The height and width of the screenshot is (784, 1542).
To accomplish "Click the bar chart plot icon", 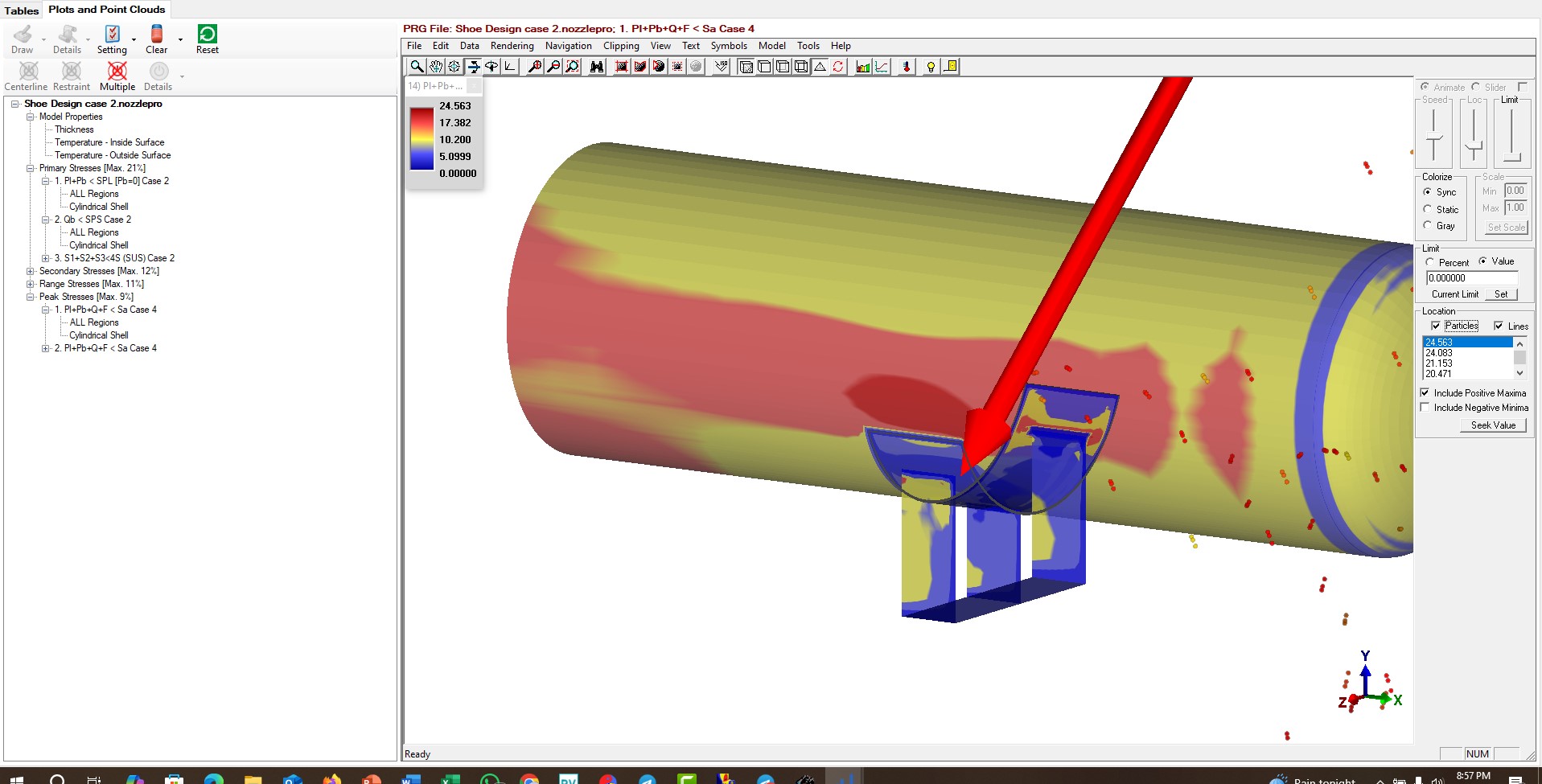I will 863,67.
